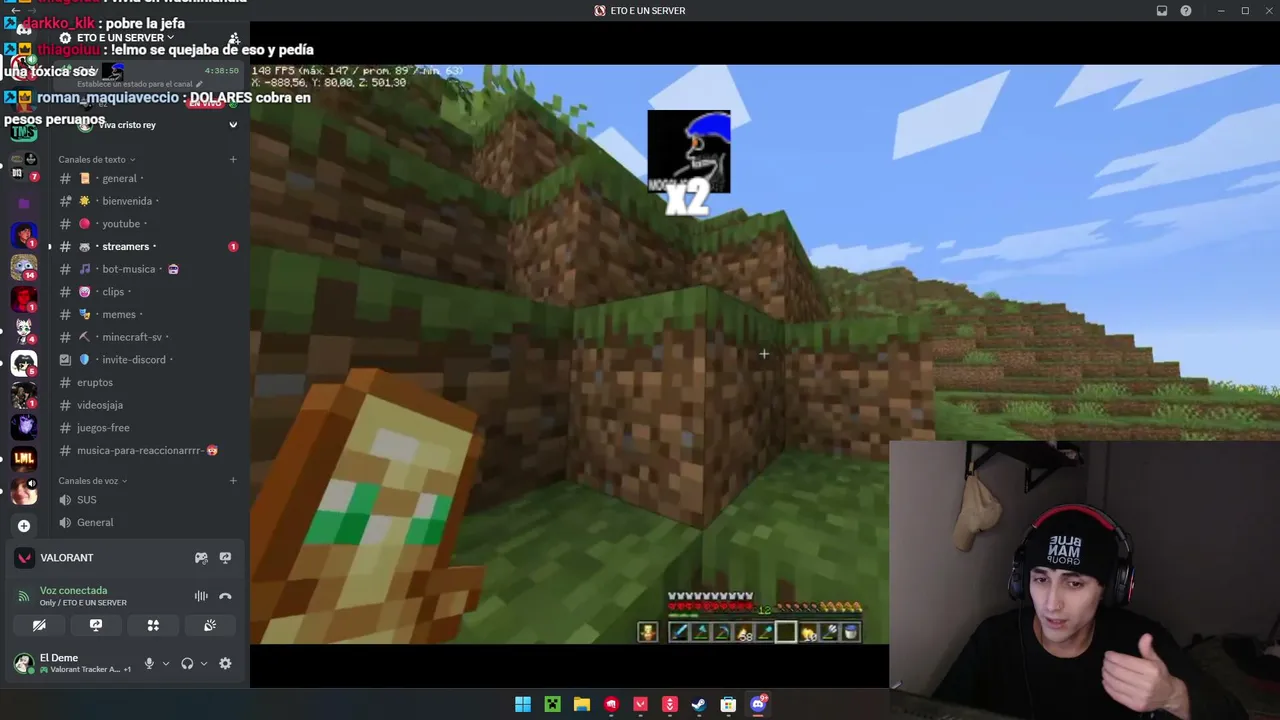This screenshot has width=1280, height=720.
Task: Open the soundboard button
Action: (210, 625)
